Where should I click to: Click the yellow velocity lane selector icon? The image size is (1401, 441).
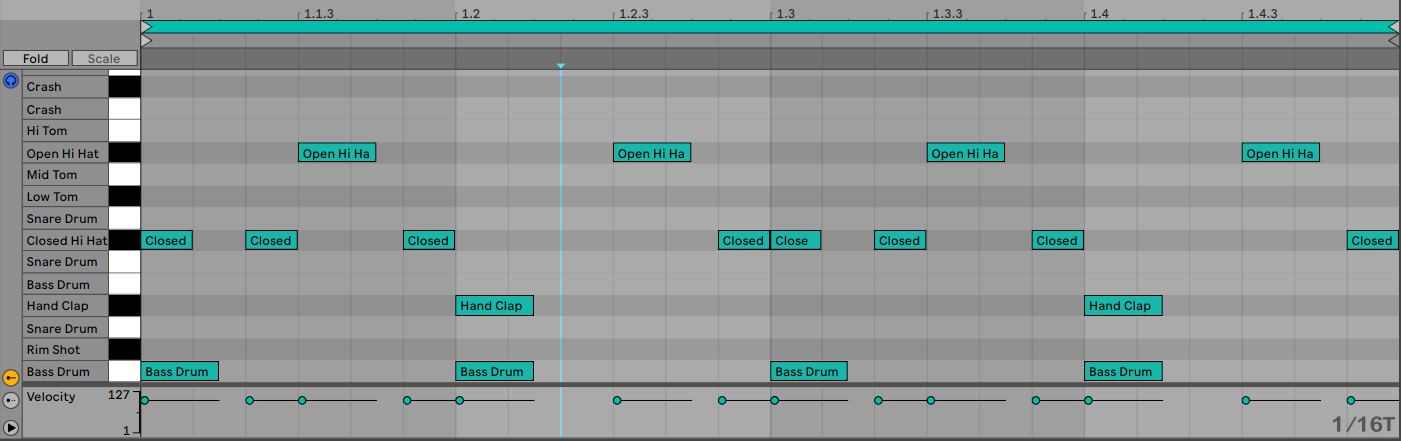[11, 378]
